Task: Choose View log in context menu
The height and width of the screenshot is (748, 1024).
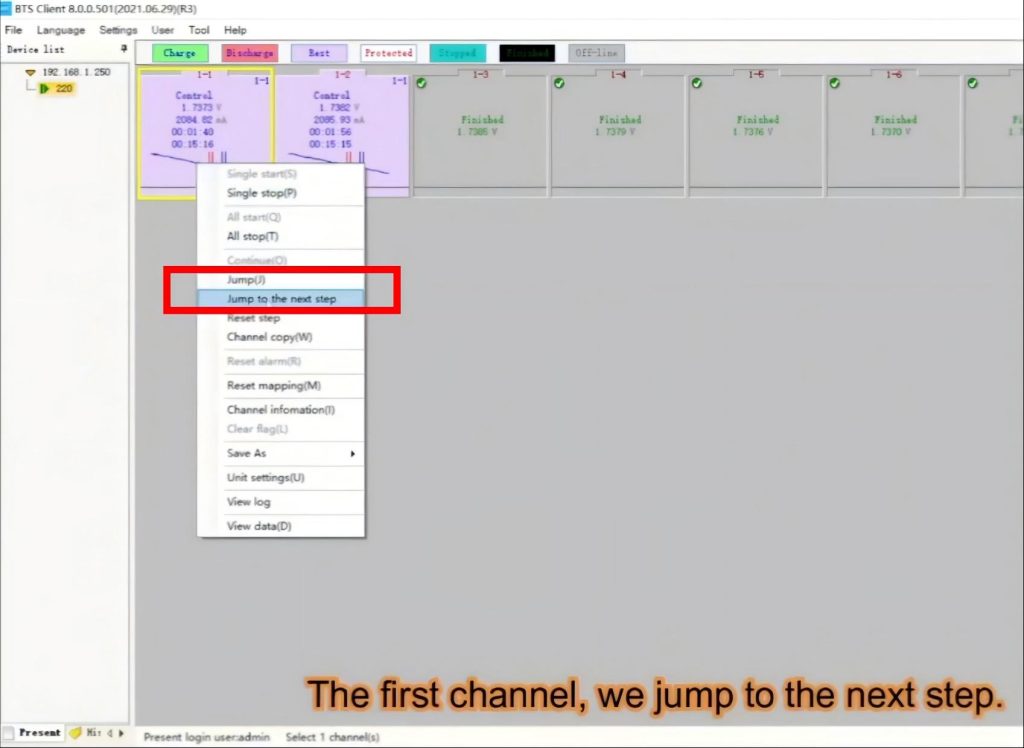Action: pyautogui.click(x=281, y=502)
